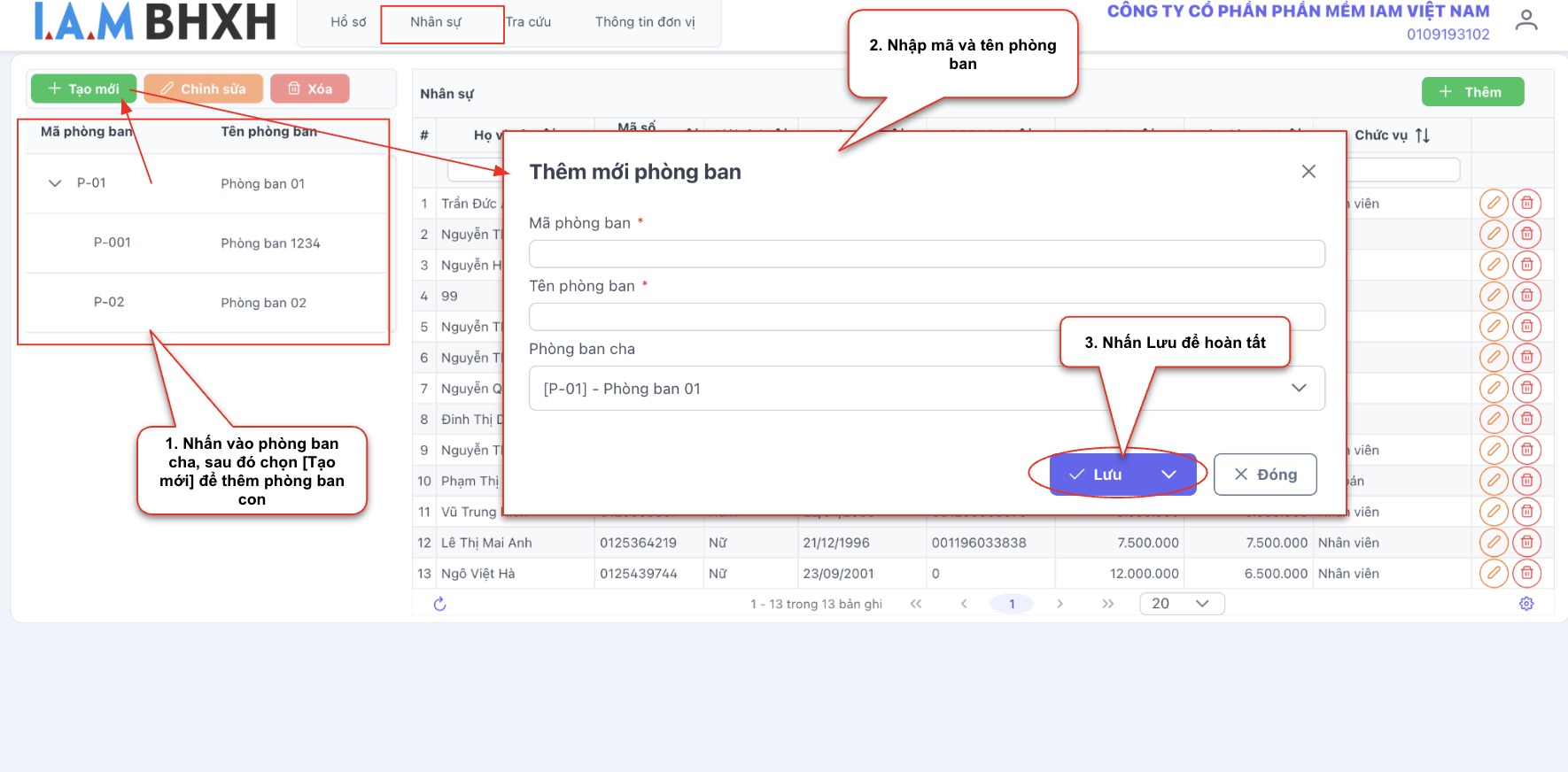Open table settings gear icon
Image resolution: width=1568 pixels, height=772 pixels.
1526,604
